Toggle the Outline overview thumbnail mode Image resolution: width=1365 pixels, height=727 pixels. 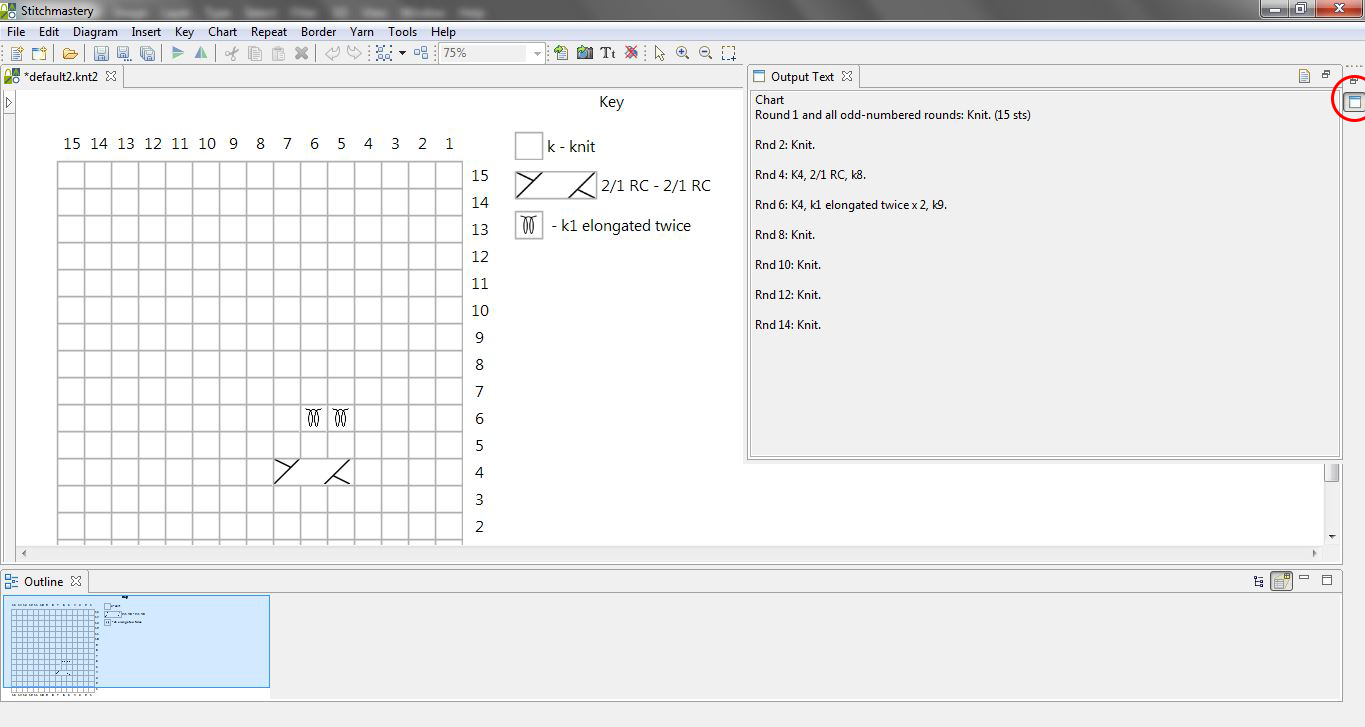point(1281,581)
